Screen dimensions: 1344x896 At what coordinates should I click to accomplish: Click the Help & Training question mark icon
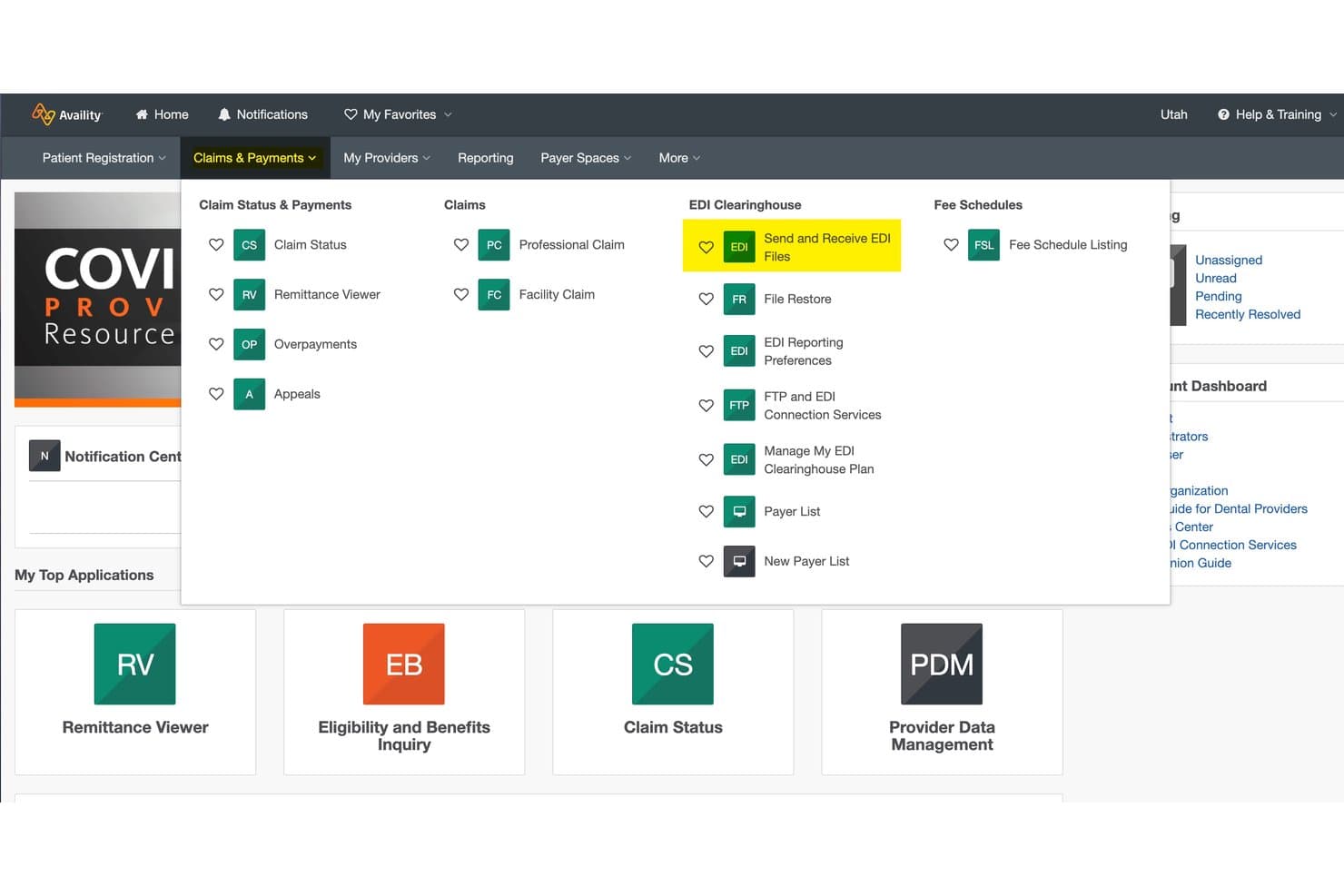[x=1223, y=114]
